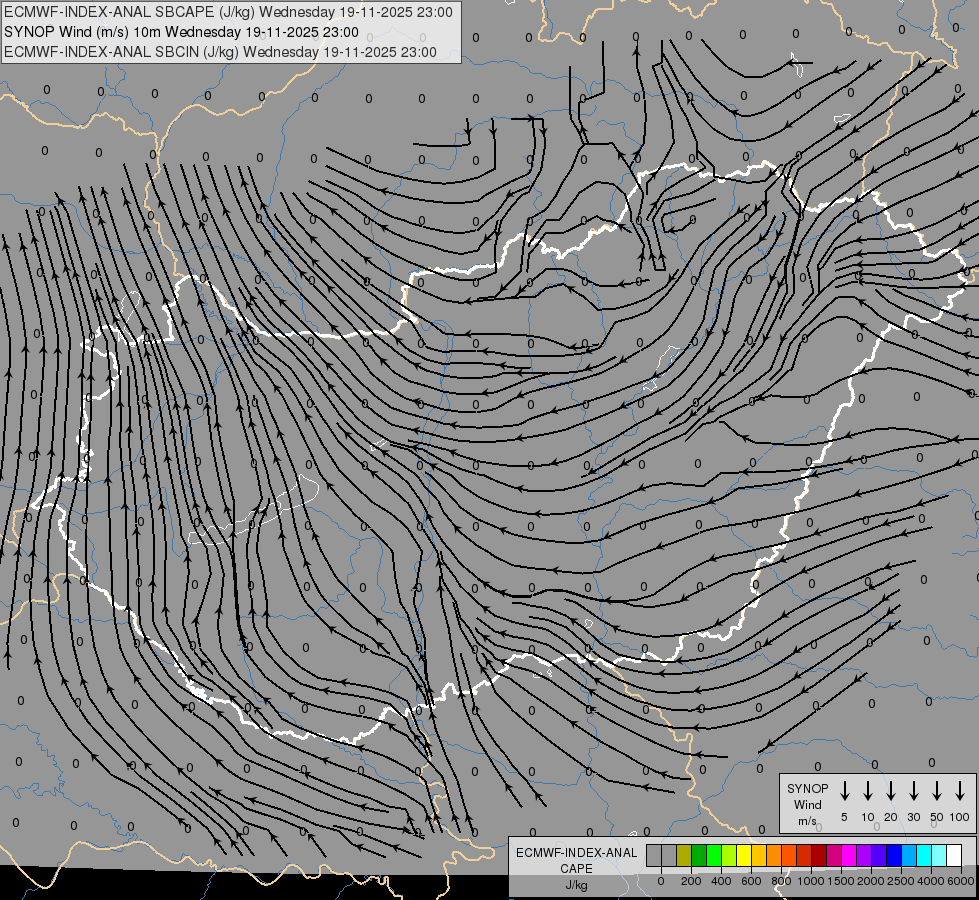Click the 30 m/s wind arrow in legend
Image resolution: width=979 pixels, height=900 pixels.
click(x=913, y=791)
